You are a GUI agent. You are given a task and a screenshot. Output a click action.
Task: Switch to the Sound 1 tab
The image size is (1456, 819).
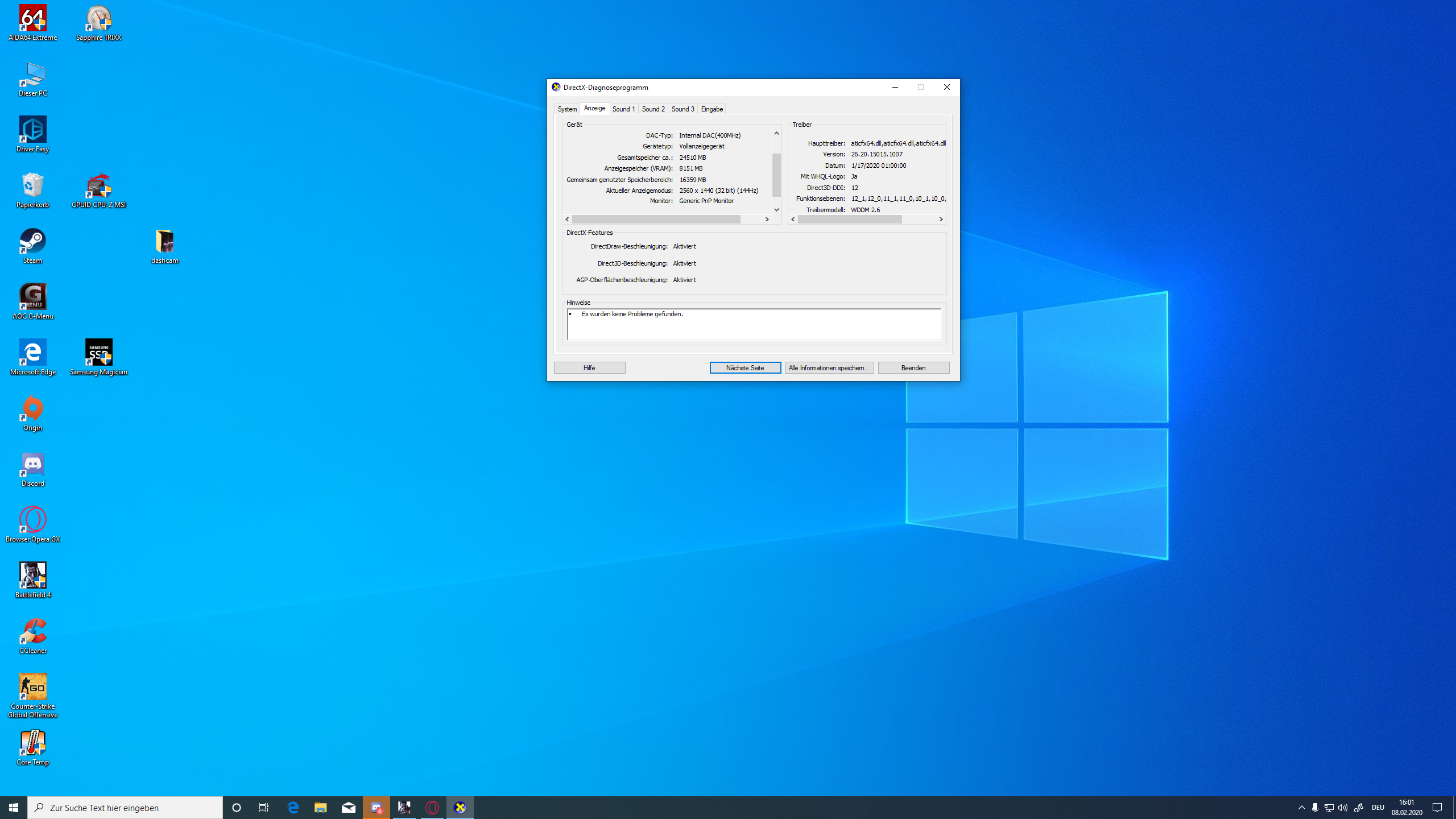[x=623, y=109]
